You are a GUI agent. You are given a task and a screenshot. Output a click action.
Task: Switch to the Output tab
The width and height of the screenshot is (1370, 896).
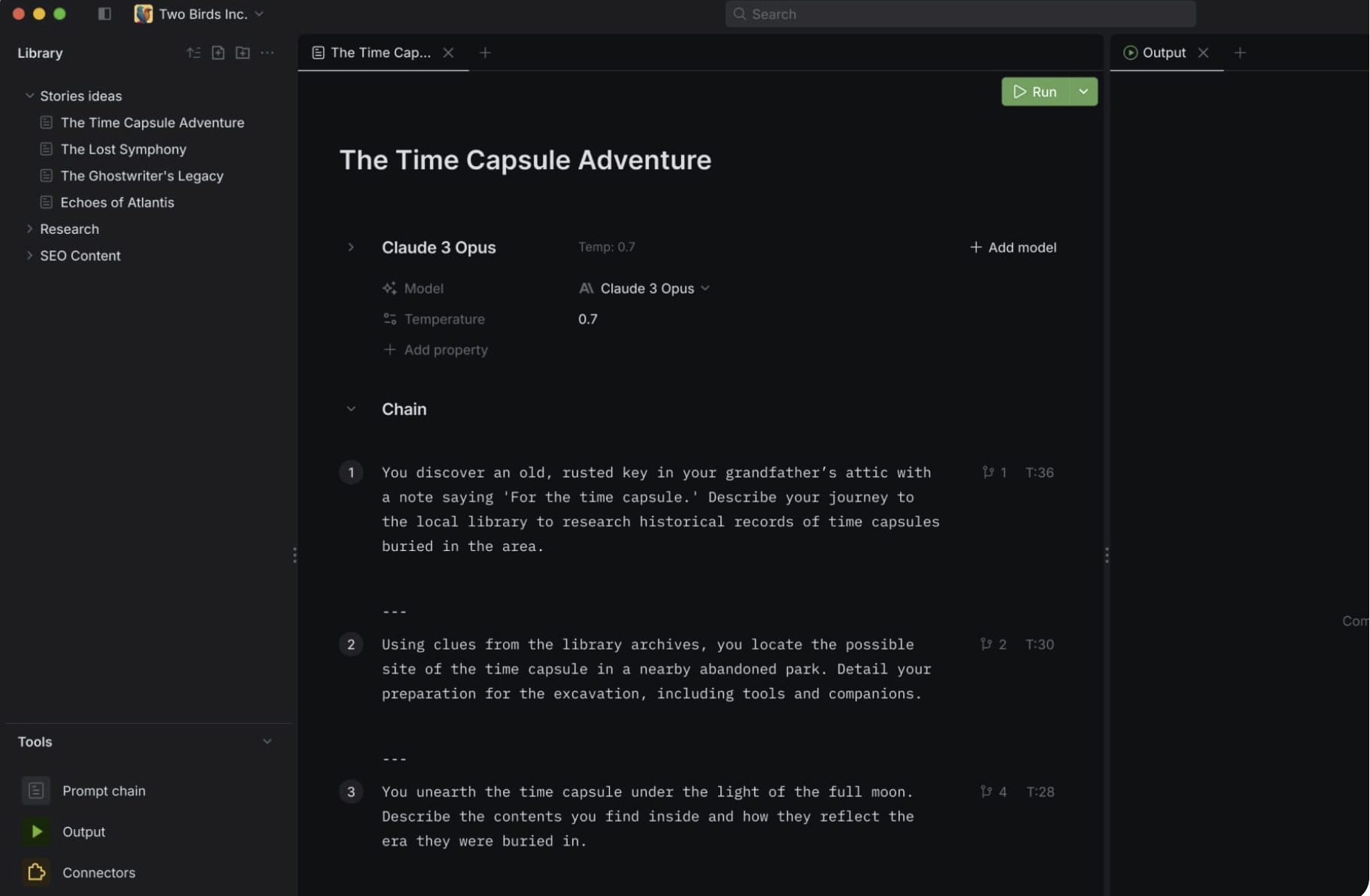pos(1163,53)
